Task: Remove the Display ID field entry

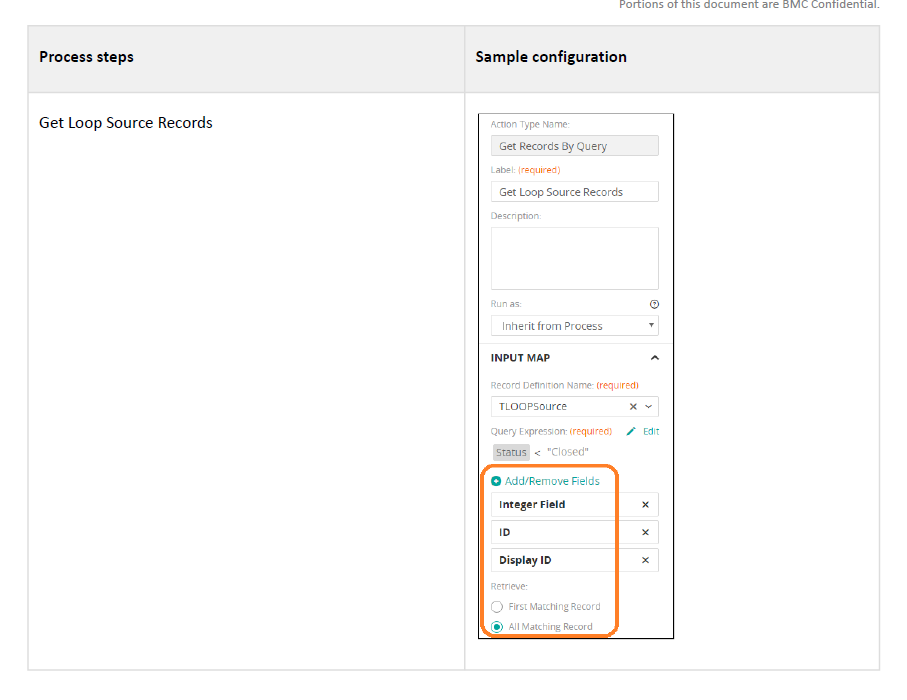Action: (x=646, y=560)
